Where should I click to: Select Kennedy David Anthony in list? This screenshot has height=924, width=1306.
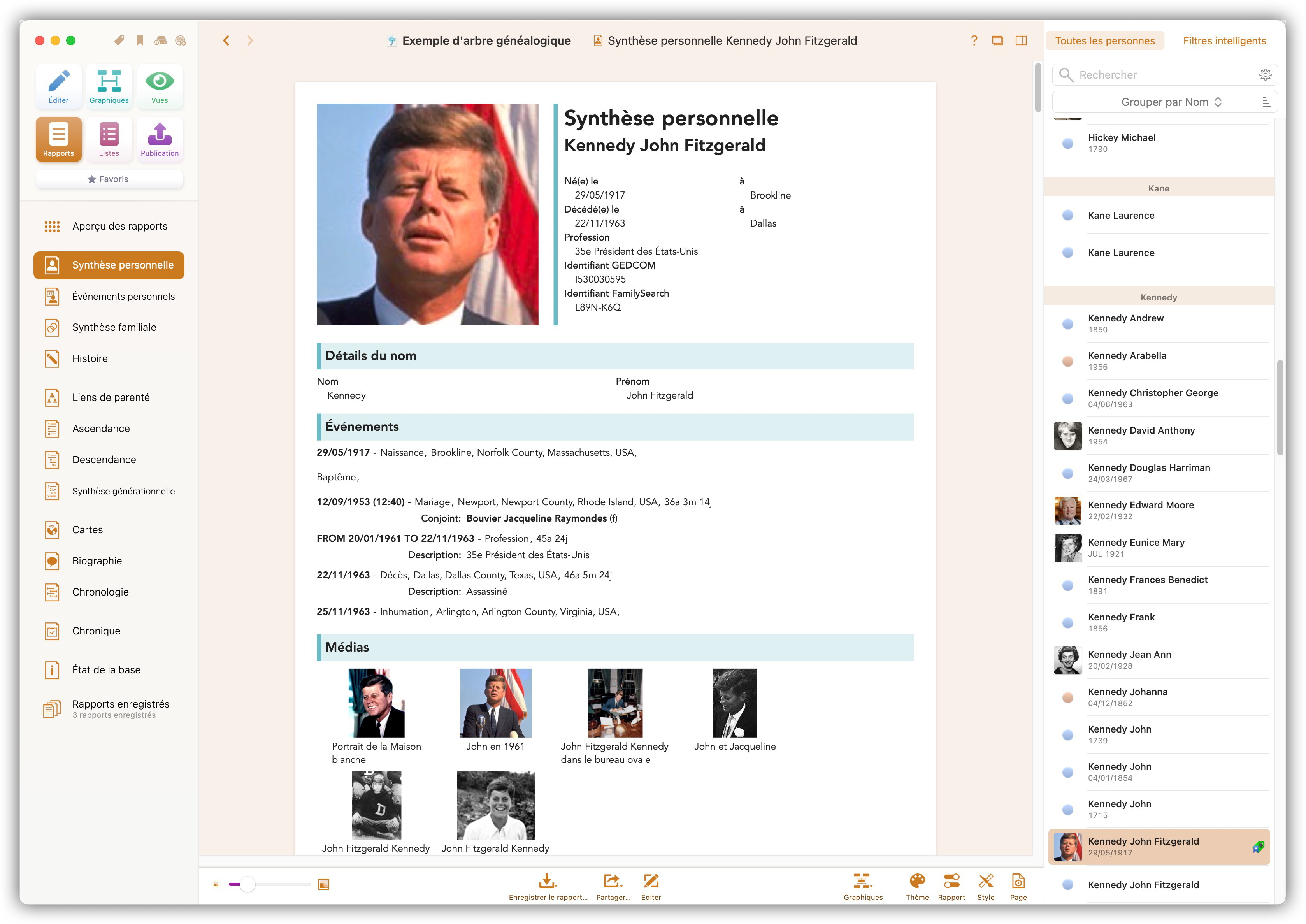[x=1159, y=436]
